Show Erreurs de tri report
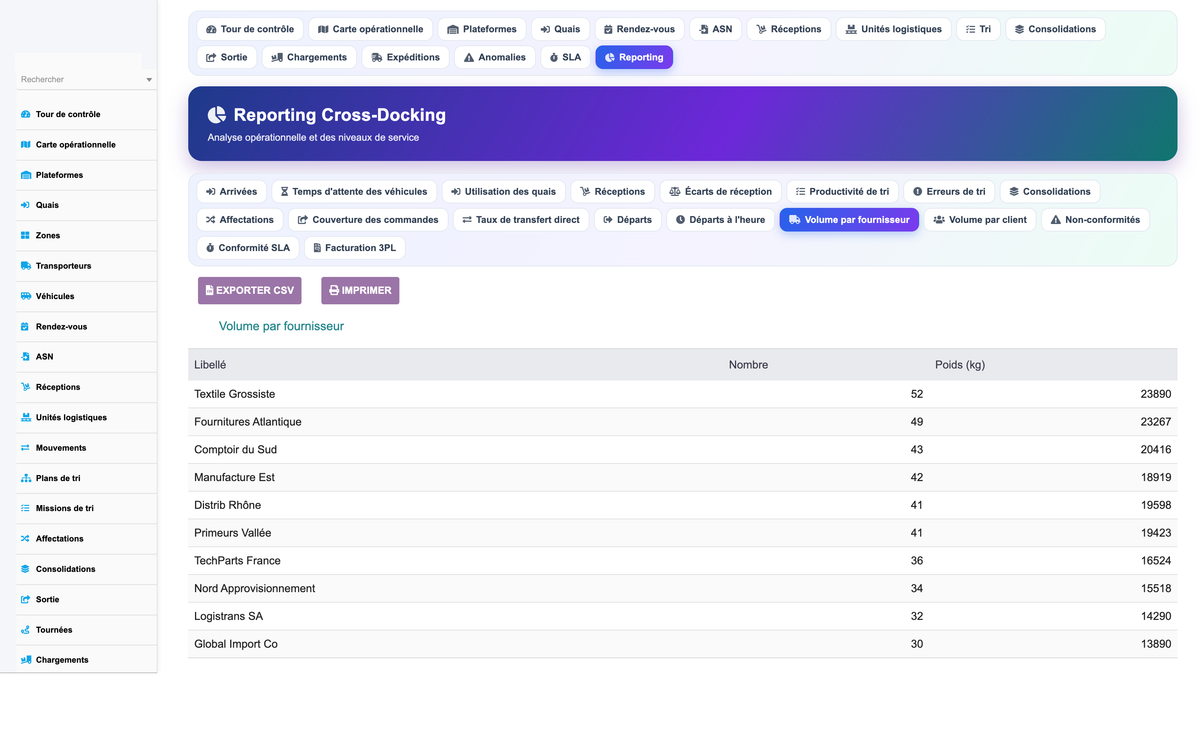The width and height of the screenshot is (1200, 743). [949, 191]
